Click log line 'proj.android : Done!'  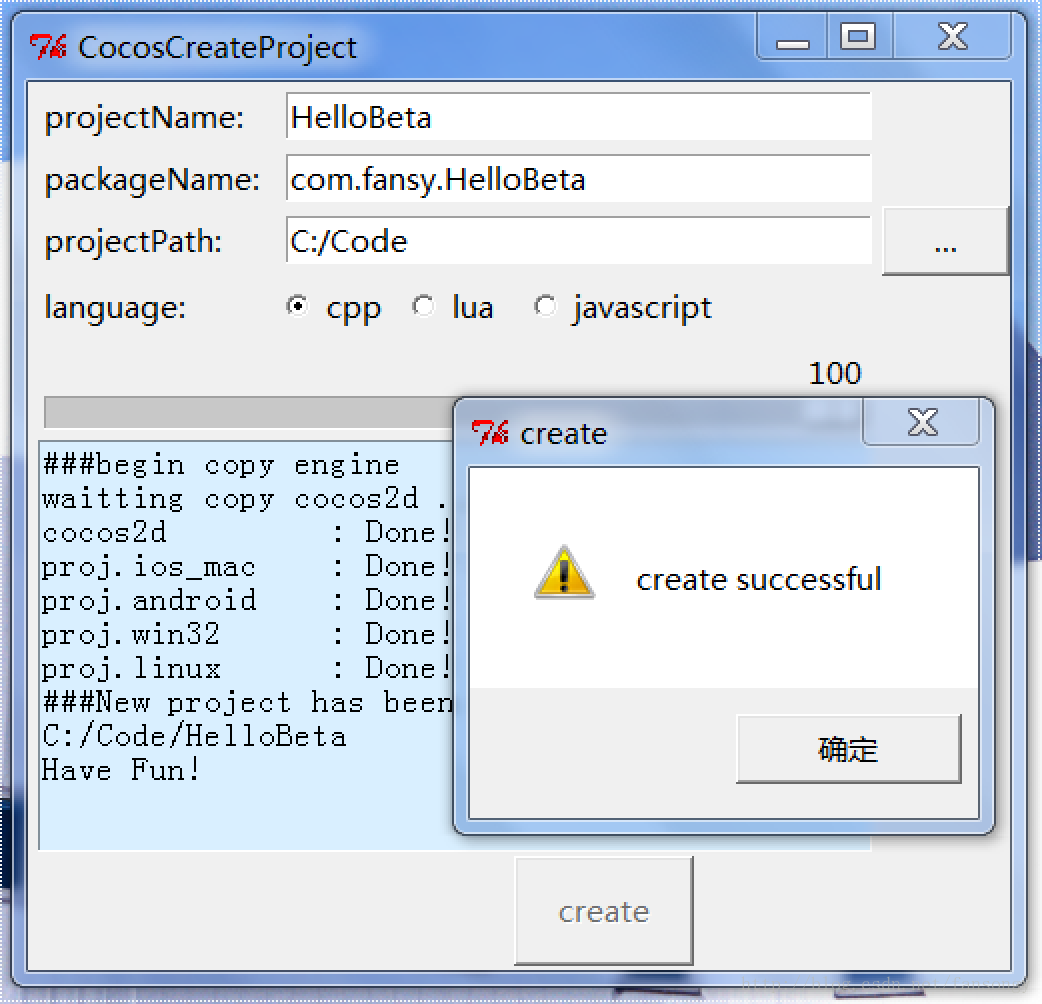point(246,601)
